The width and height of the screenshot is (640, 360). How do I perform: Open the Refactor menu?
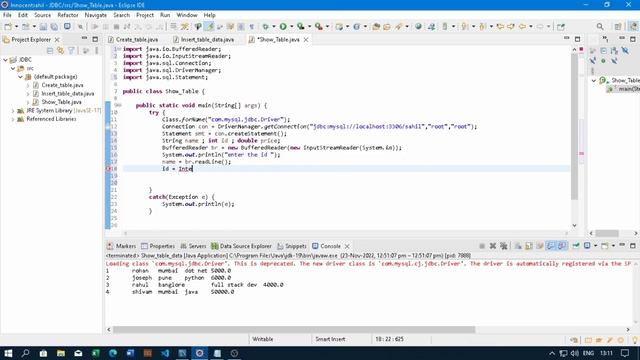click(68, 15)
